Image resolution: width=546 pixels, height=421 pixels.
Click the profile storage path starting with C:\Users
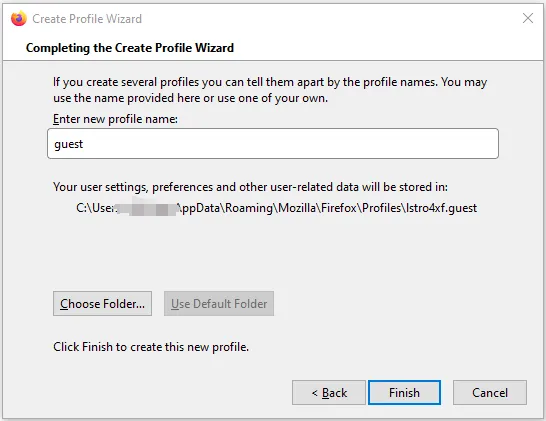pyautogui.click(x=276, y=208)
